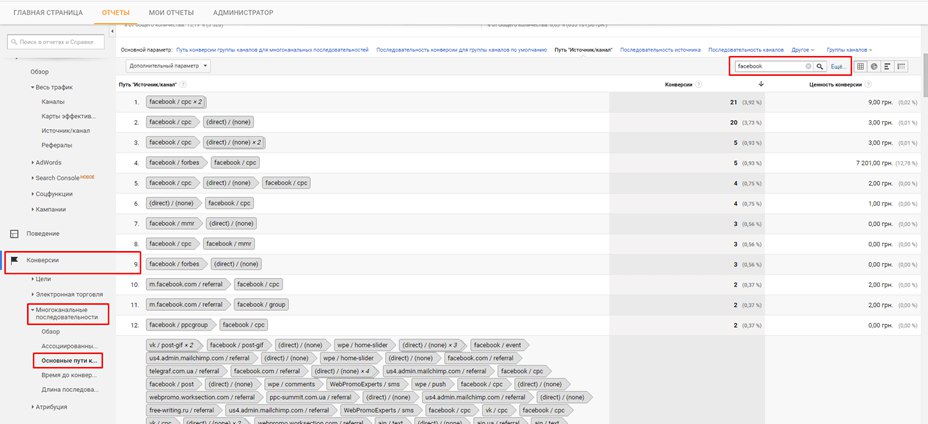Screen dimensions: 928x424
Task: Open the ГЛАВНАЯ СТРАНИЦА tab
Action: 48,12
